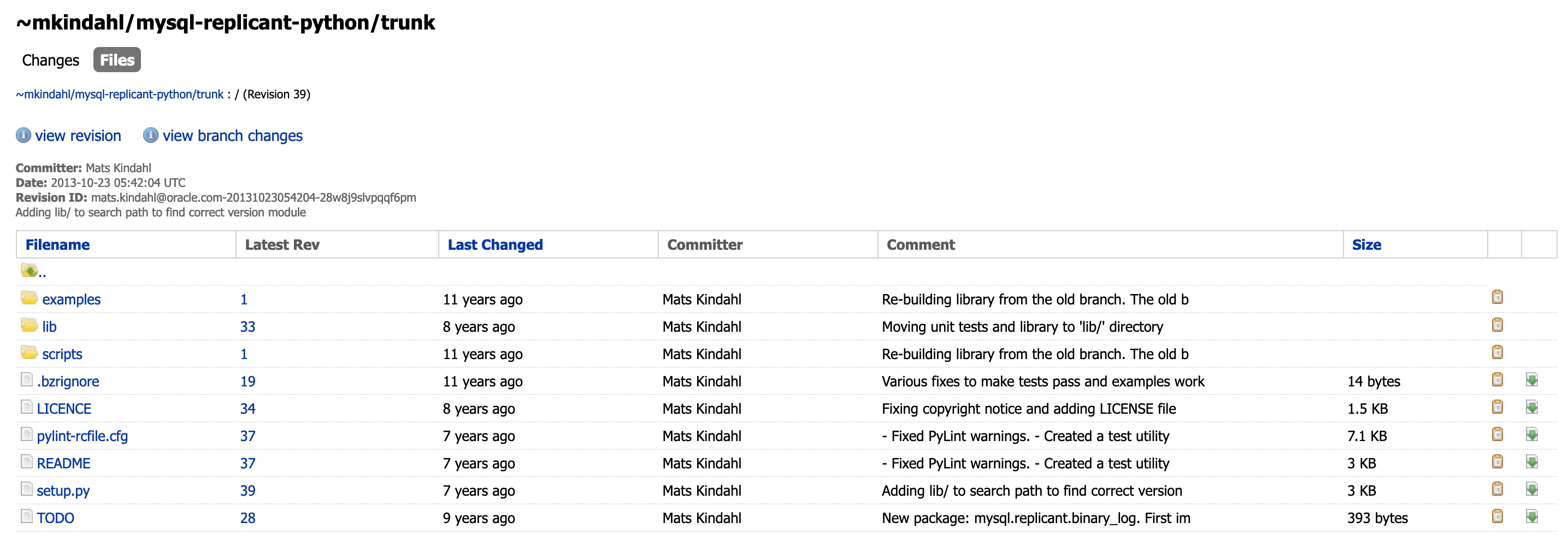Sort the listing by Last Changed
This screenshot has width=1568, height=540.
coord(495,245)
